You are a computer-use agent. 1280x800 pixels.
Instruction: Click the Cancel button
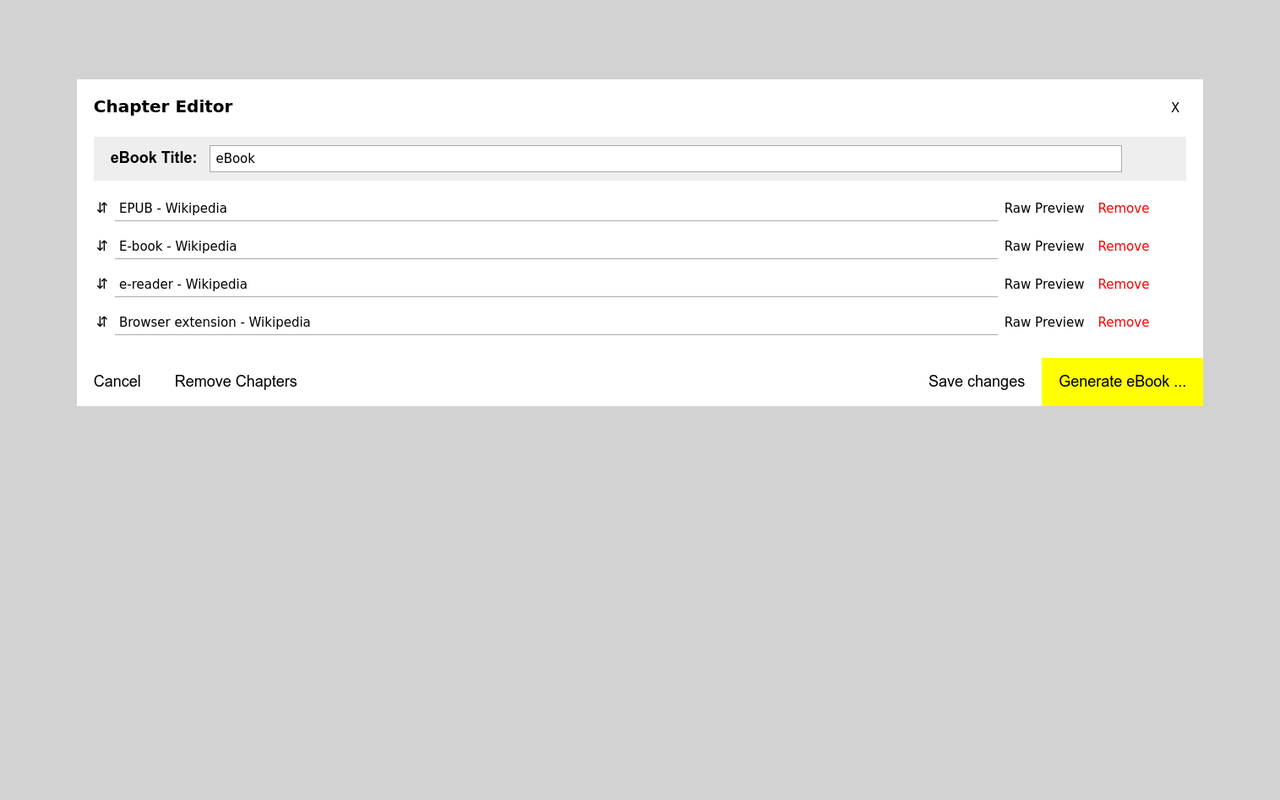point(117,381)
